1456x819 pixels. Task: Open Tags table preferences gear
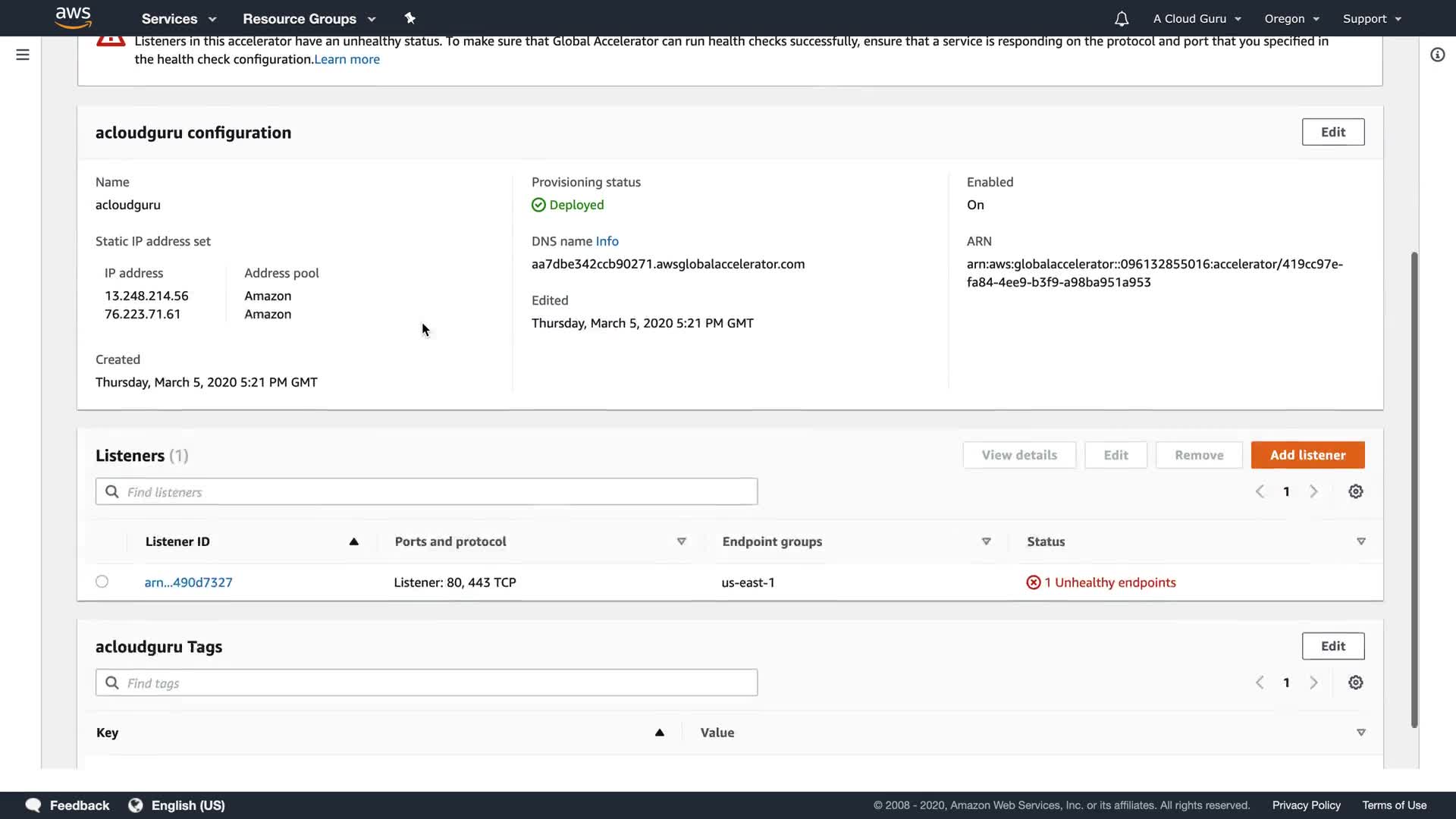coord(1355,682)
